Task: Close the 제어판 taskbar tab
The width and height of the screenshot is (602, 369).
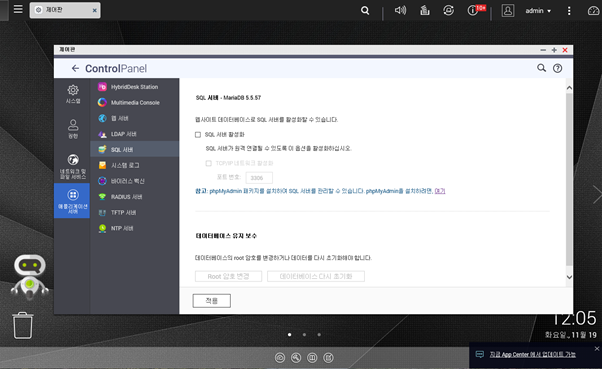Action: pos(94,10)
